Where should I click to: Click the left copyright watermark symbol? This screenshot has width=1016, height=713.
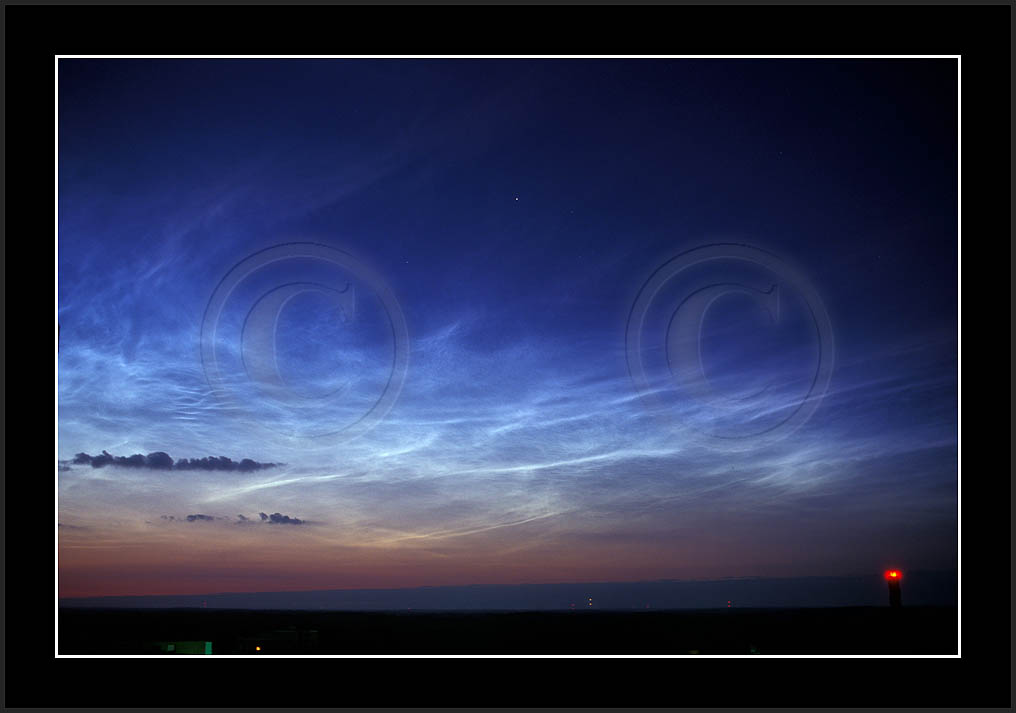coord(304,338)
